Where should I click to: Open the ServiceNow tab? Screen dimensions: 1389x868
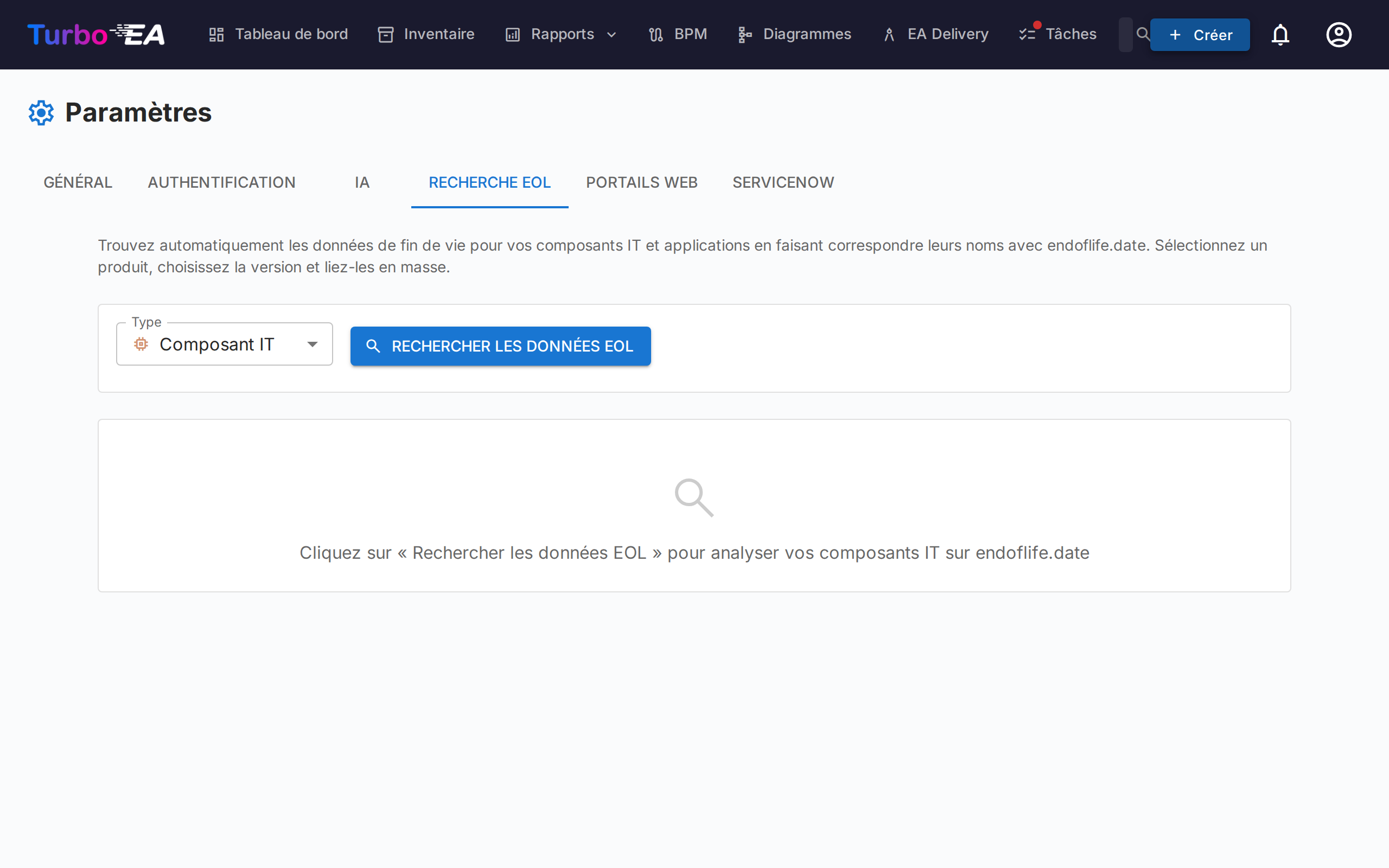click(783, 183)
